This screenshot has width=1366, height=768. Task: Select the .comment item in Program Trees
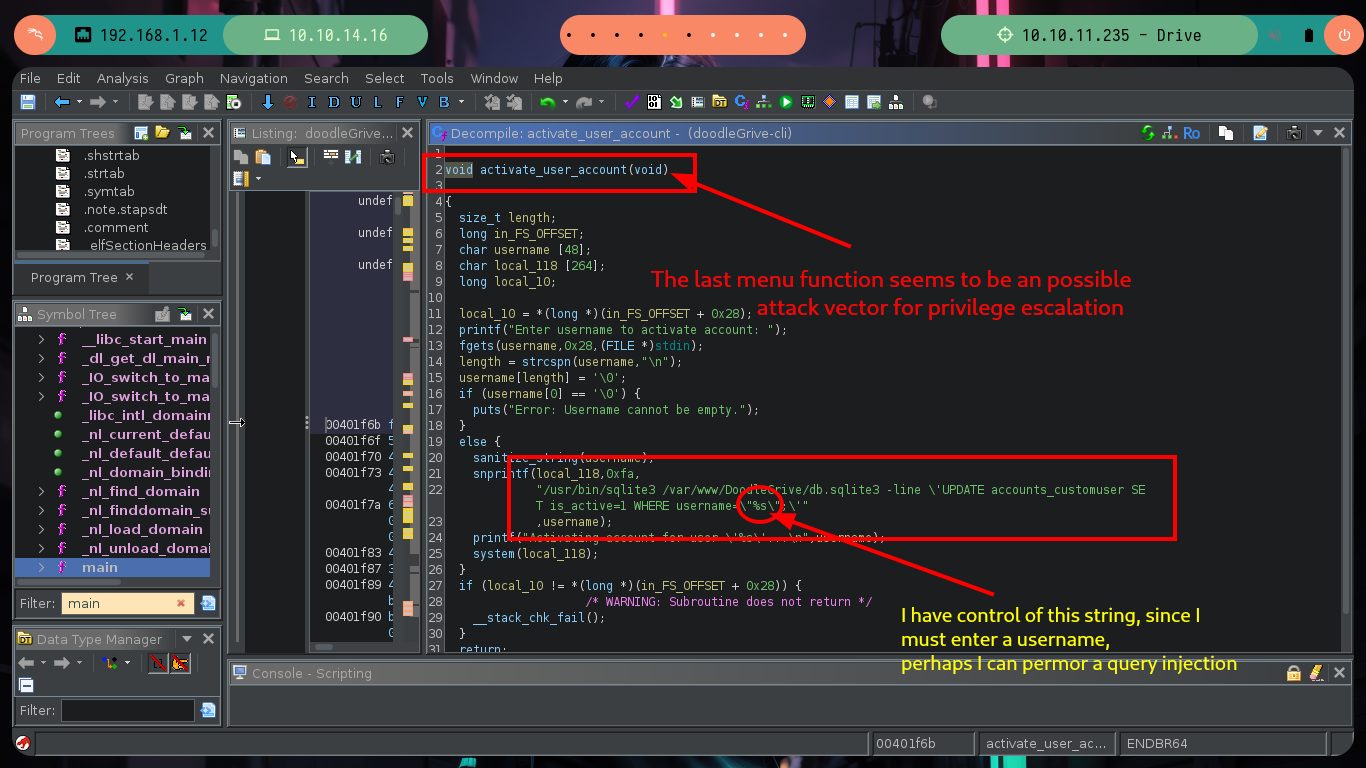point(116,227)
